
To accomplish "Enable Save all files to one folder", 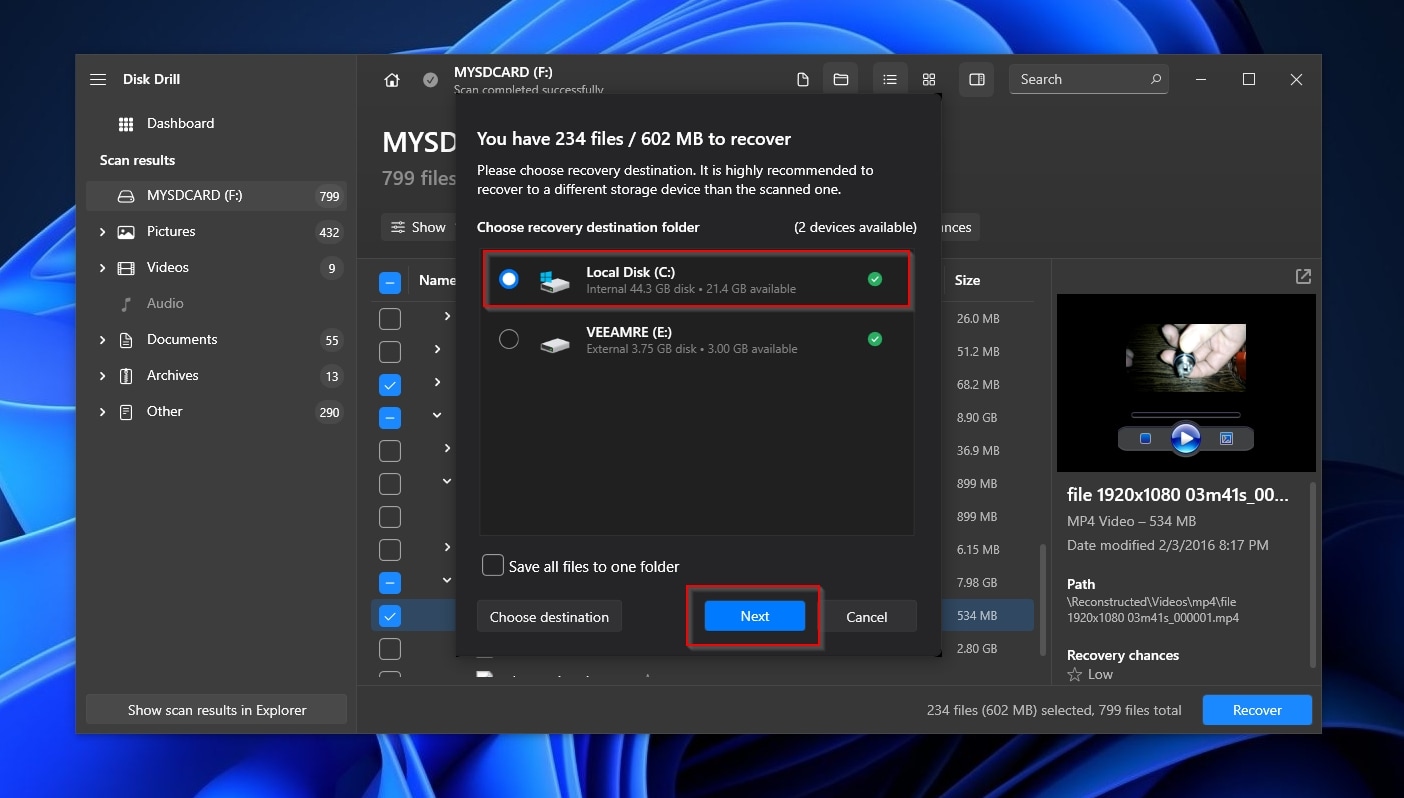I will click(492, 565).
